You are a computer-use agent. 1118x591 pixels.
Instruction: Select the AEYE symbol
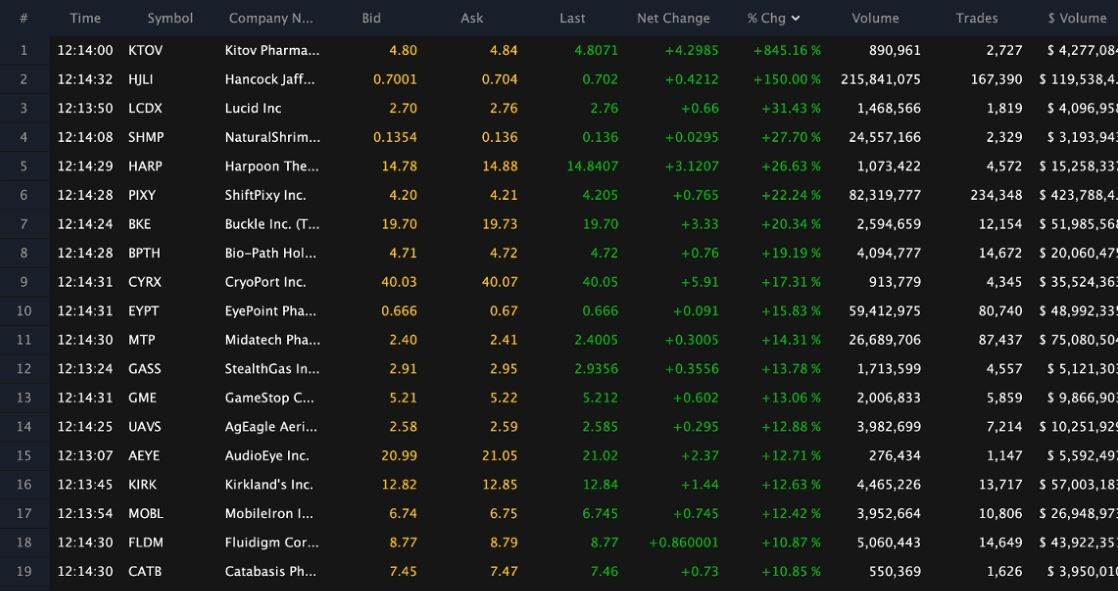click(x=144, y=456)
